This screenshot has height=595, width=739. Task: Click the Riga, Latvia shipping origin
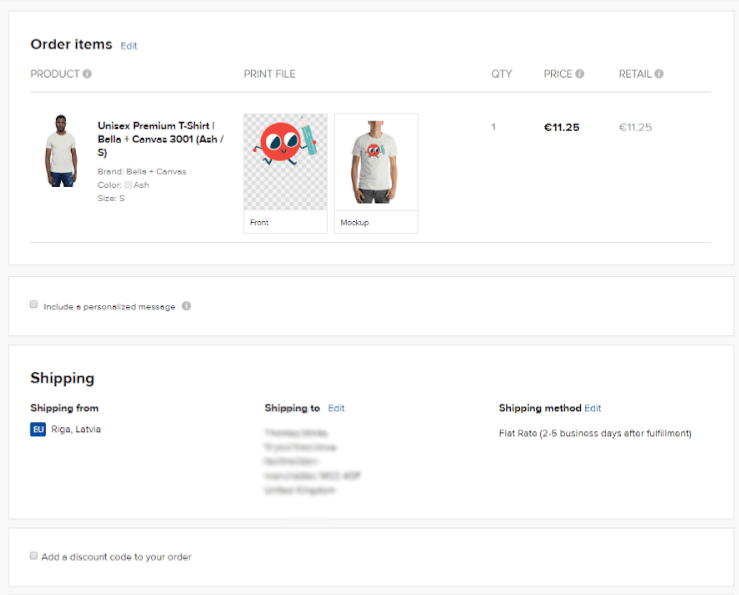point(76,429)
